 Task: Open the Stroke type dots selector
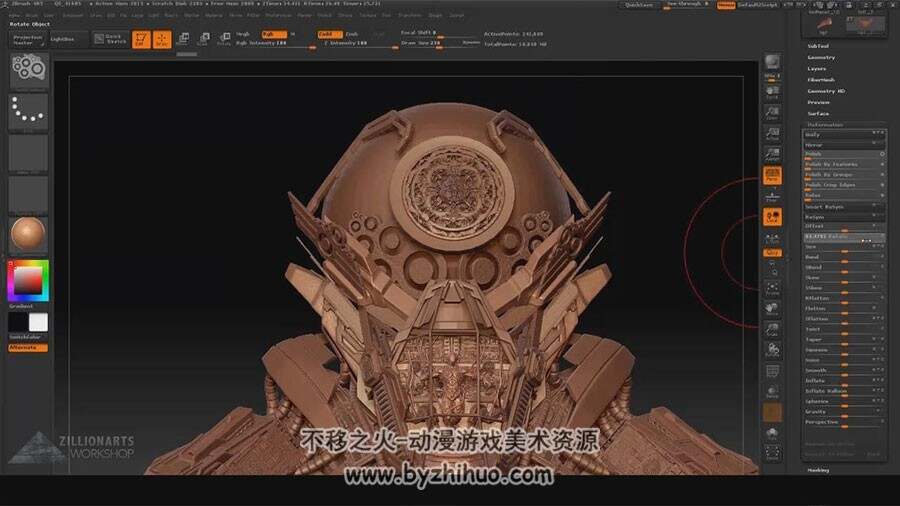[x=28, y=112]
